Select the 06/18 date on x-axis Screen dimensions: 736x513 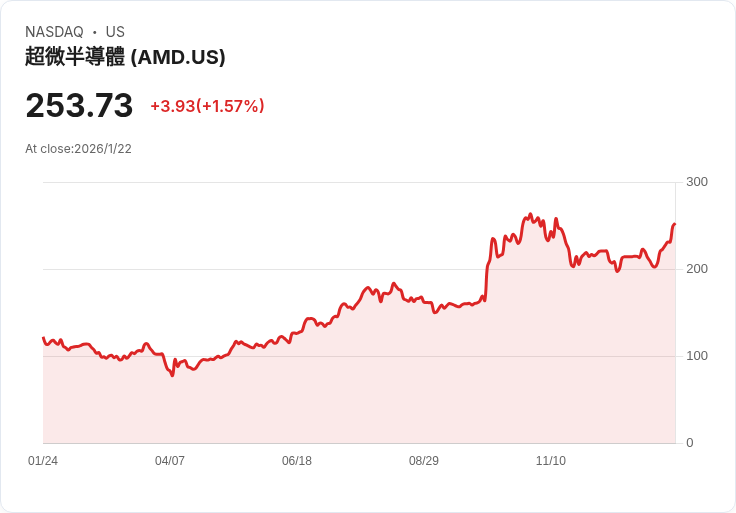tap(297, 461)
